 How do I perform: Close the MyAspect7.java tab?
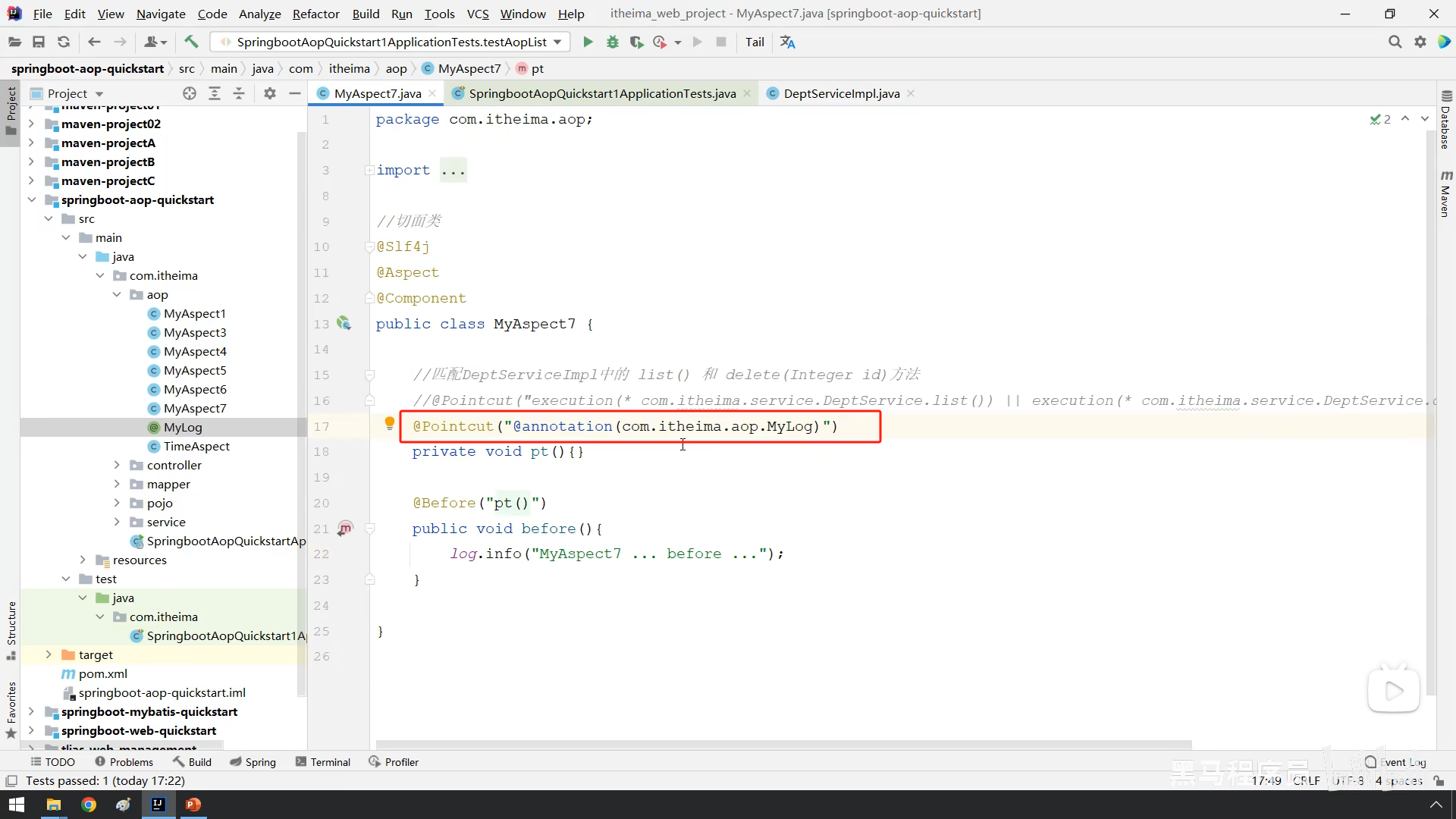pyautogui.click(x=432, y=93)
